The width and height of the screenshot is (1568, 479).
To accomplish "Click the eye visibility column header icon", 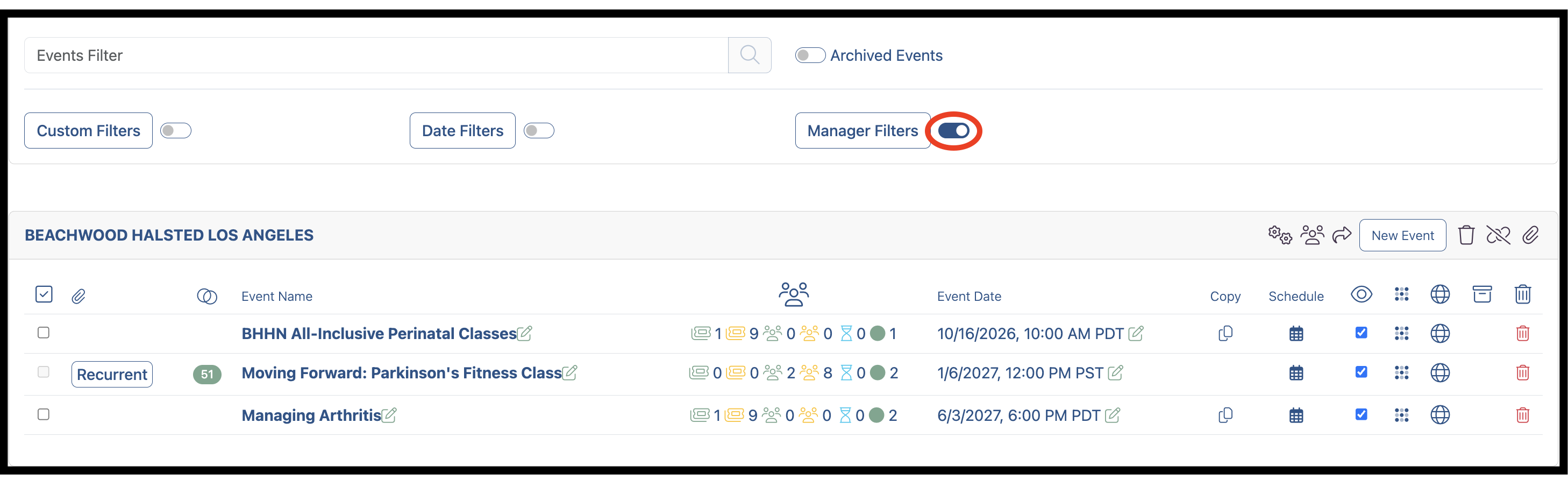I will click(x=1362, y=294).
